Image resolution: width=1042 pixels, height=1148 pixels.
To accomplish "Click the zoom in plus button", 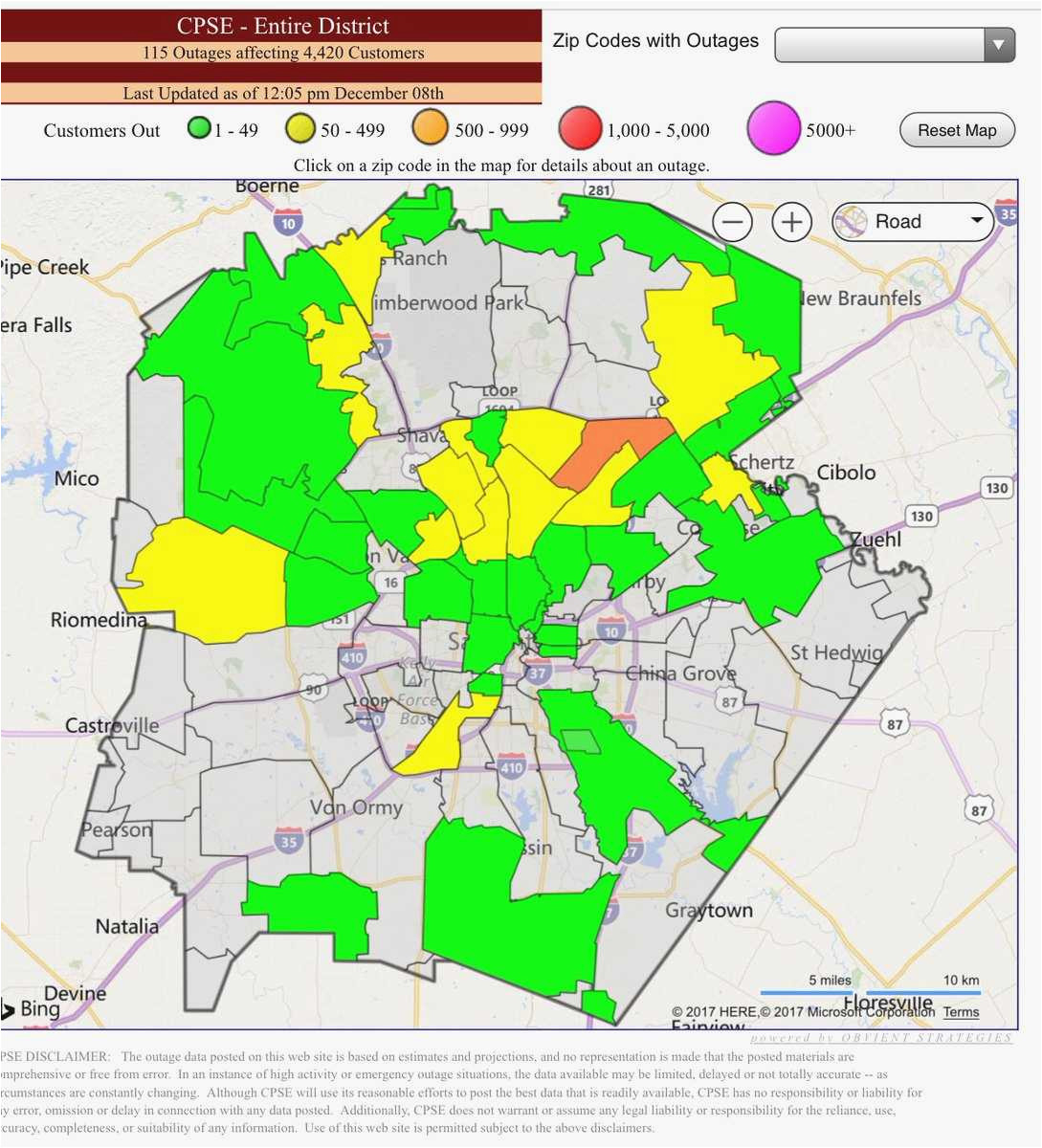I will 791,223.
